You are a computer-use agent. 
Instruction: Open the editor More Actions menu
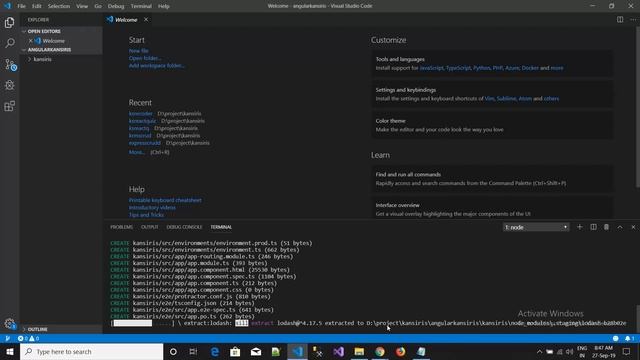[633, 20]
